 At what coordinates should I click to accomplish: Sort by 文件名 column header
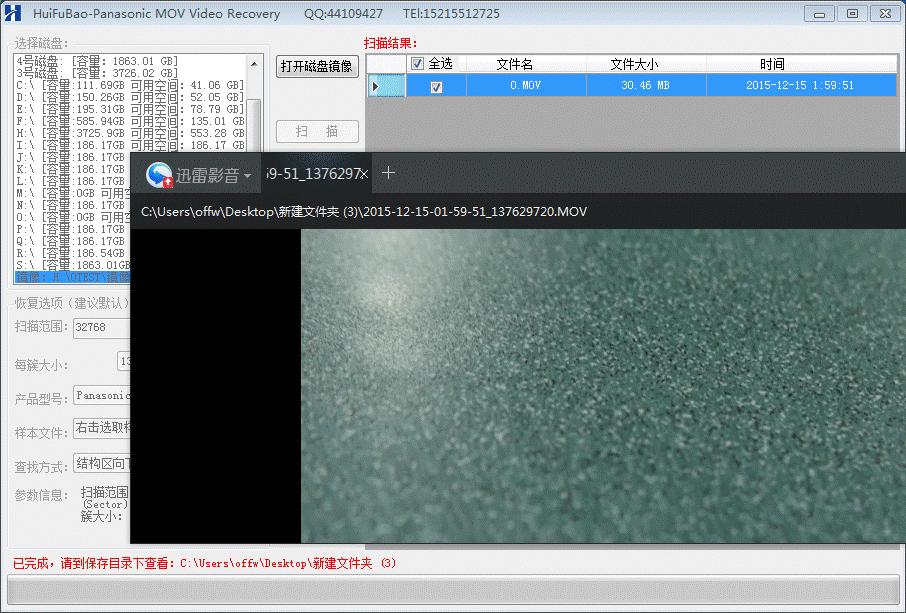tap(526, 64)
